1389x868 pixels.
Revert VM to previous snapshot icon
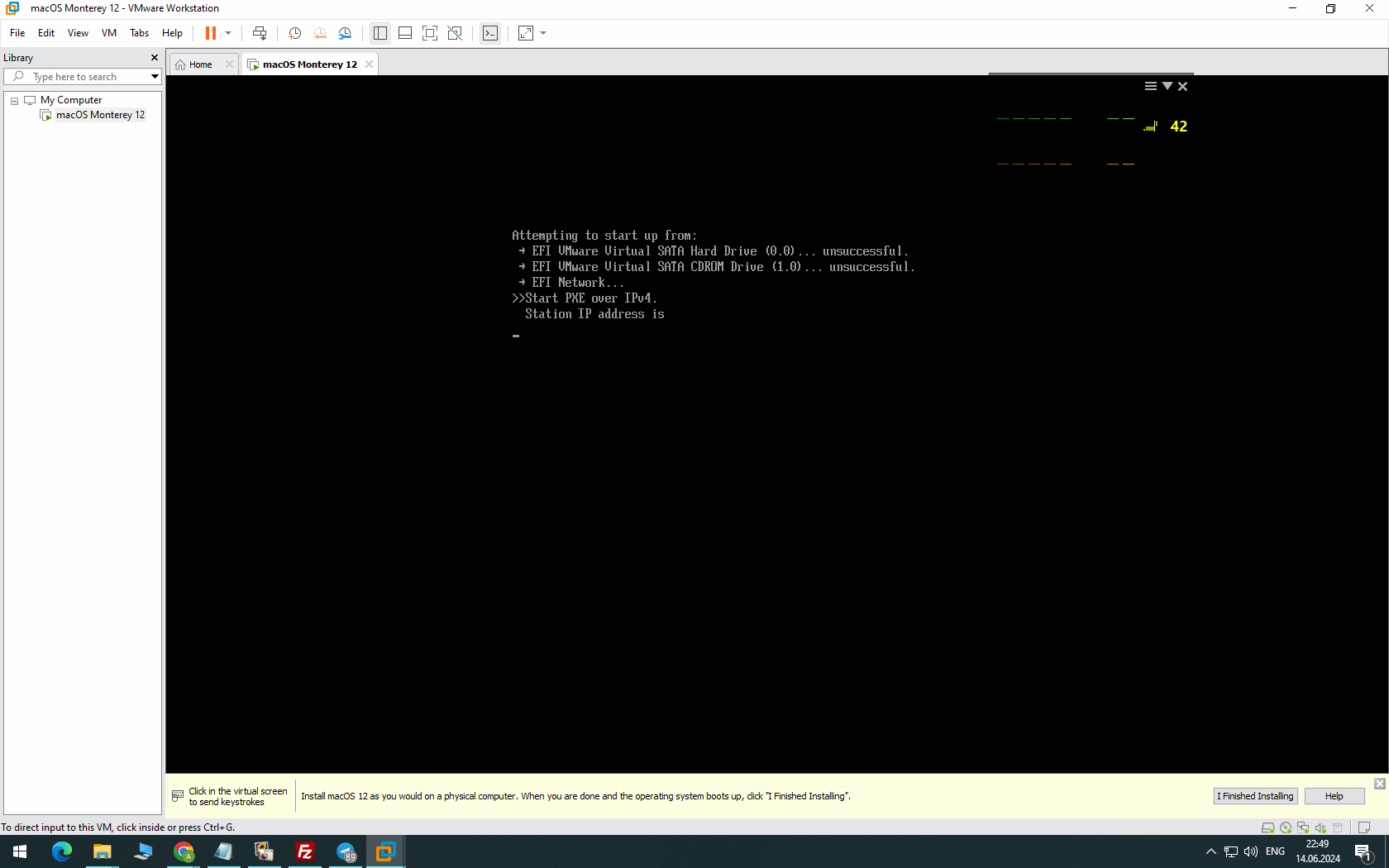point(320,33)
